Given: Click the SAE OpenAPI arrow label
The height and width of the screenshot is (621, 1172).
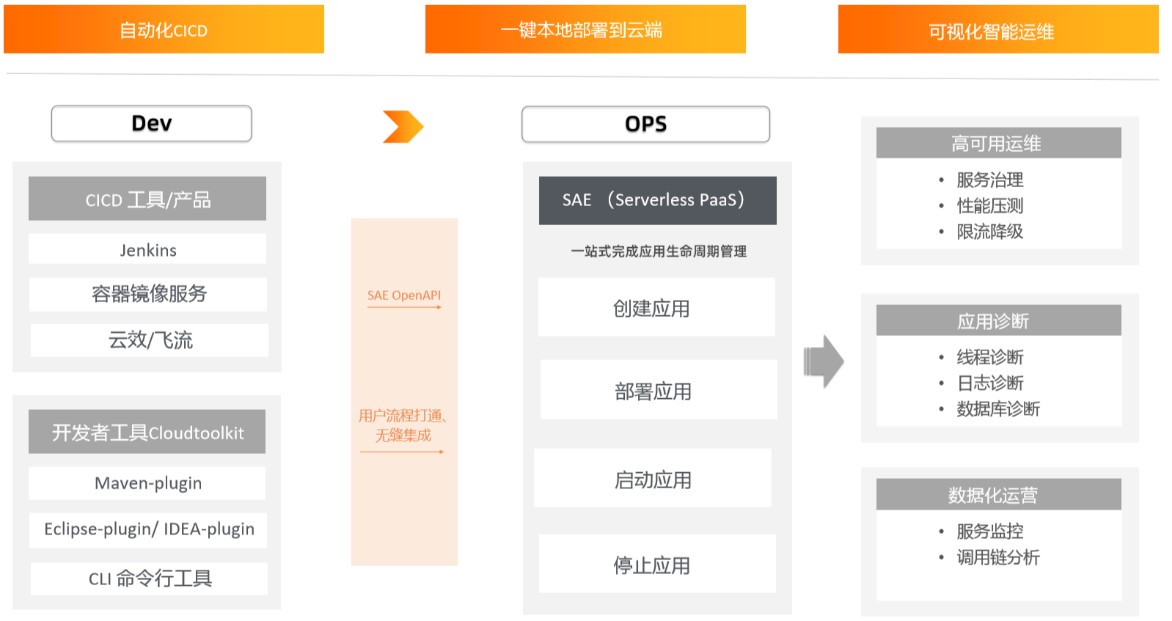Looking at the screenshot, I should [403, 297].
